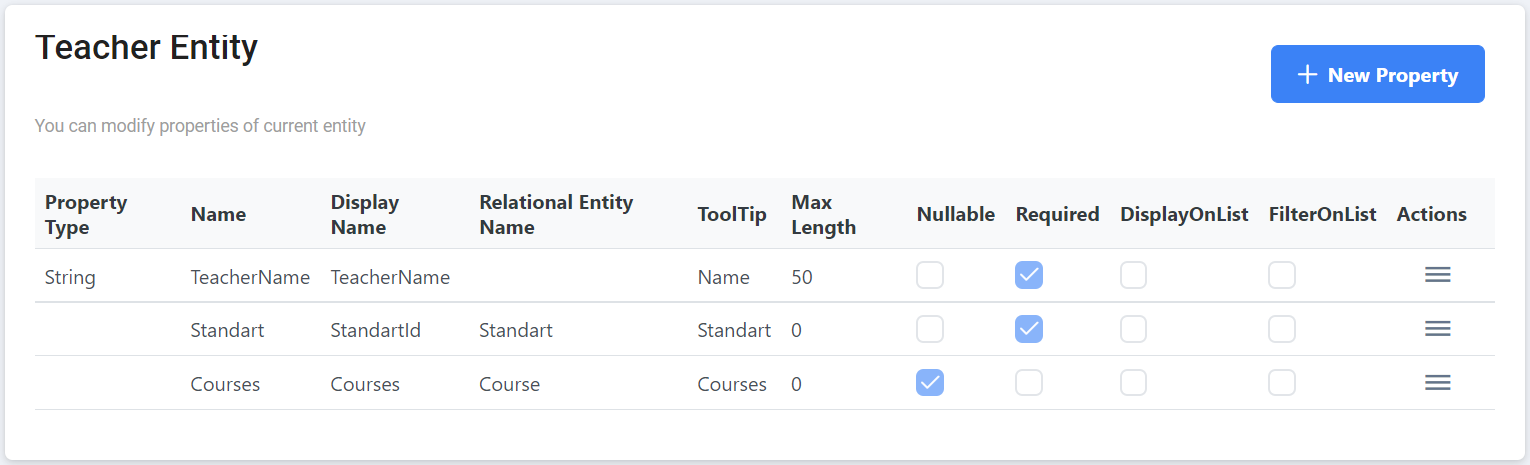Enable DisplayOnList for Courses row
This screenshot has height=465, width=1530.
1133,383
